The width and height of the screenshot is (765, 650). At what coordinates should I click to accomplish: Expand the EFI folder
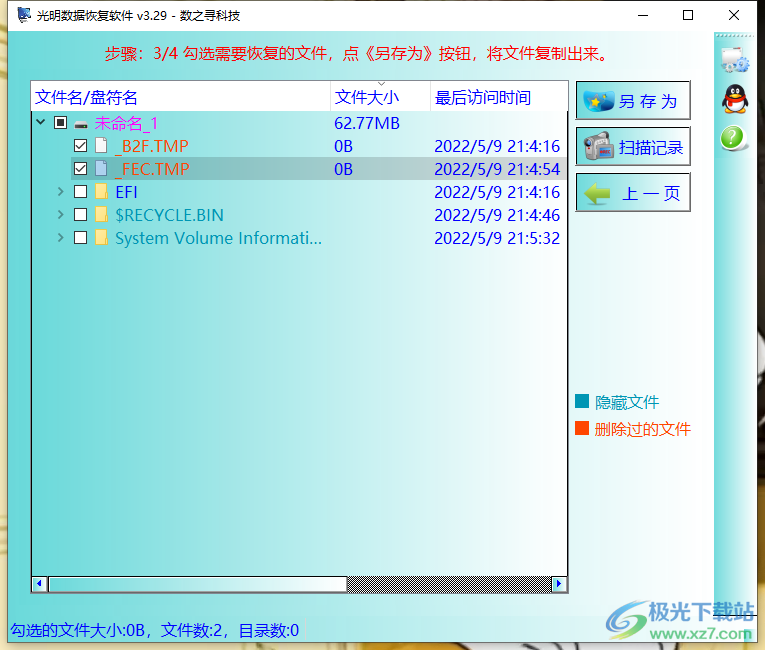pyautogui.click(x=60, y=191)
